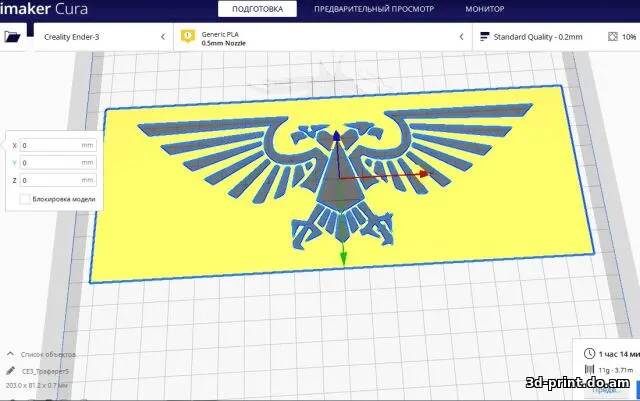The width and height of the screenshot is (640, 401).
Task: Collapse the Список объектов list
Action: coord(10,354)
